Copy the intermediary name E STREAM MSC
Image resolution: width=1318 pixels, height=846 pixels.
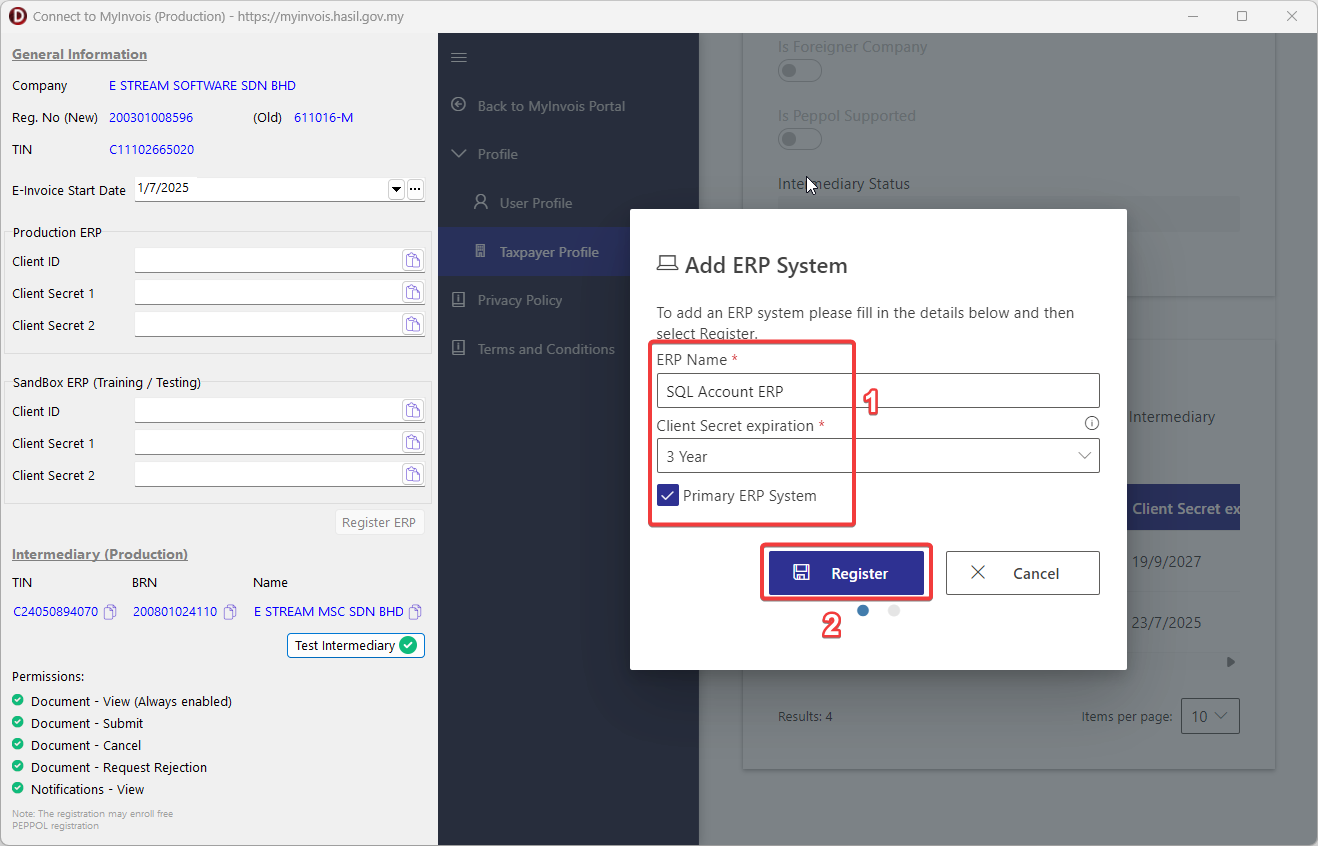coord(416,612)
